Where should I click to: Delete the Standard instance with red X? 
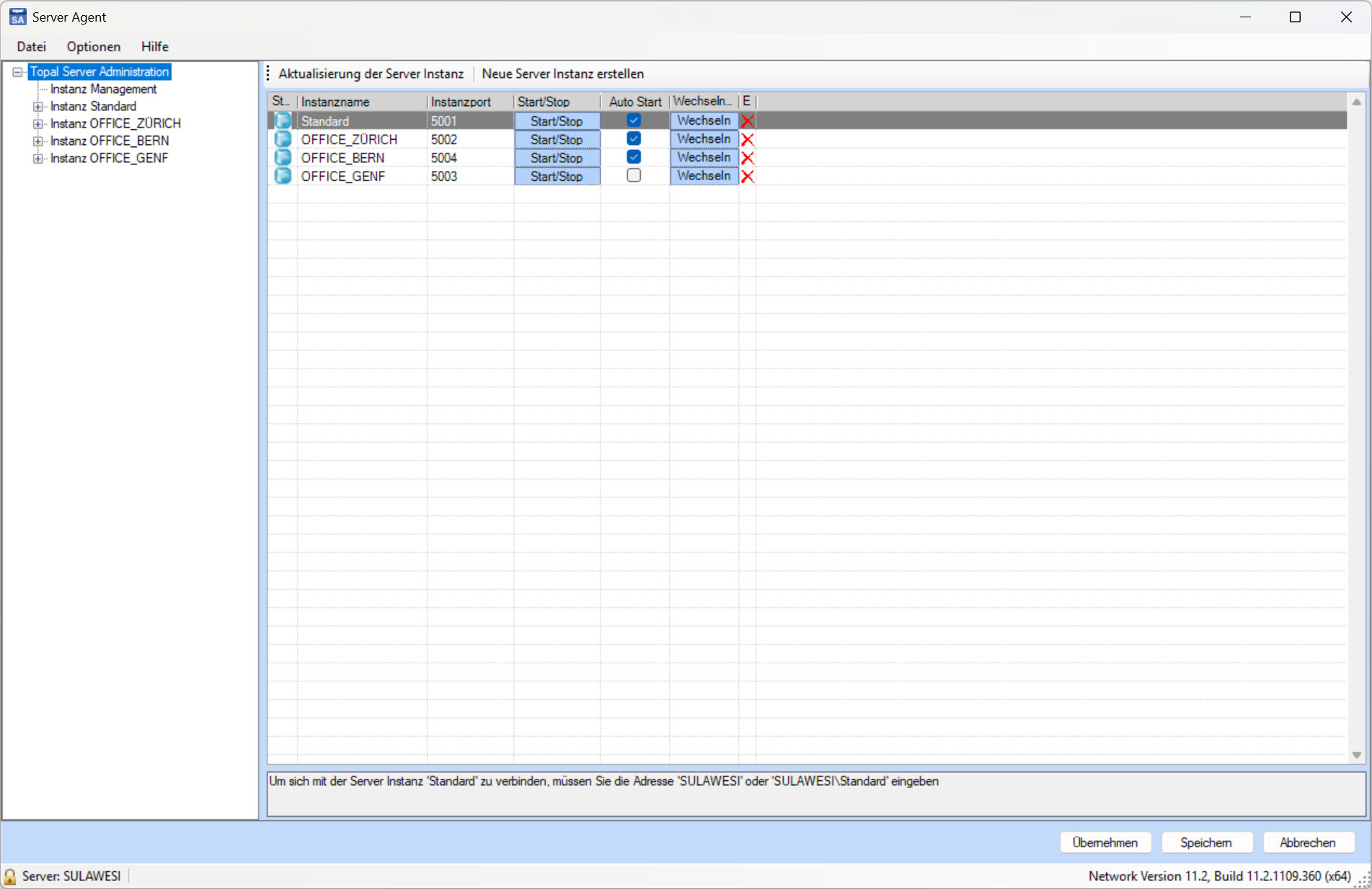tap(748, 121)
